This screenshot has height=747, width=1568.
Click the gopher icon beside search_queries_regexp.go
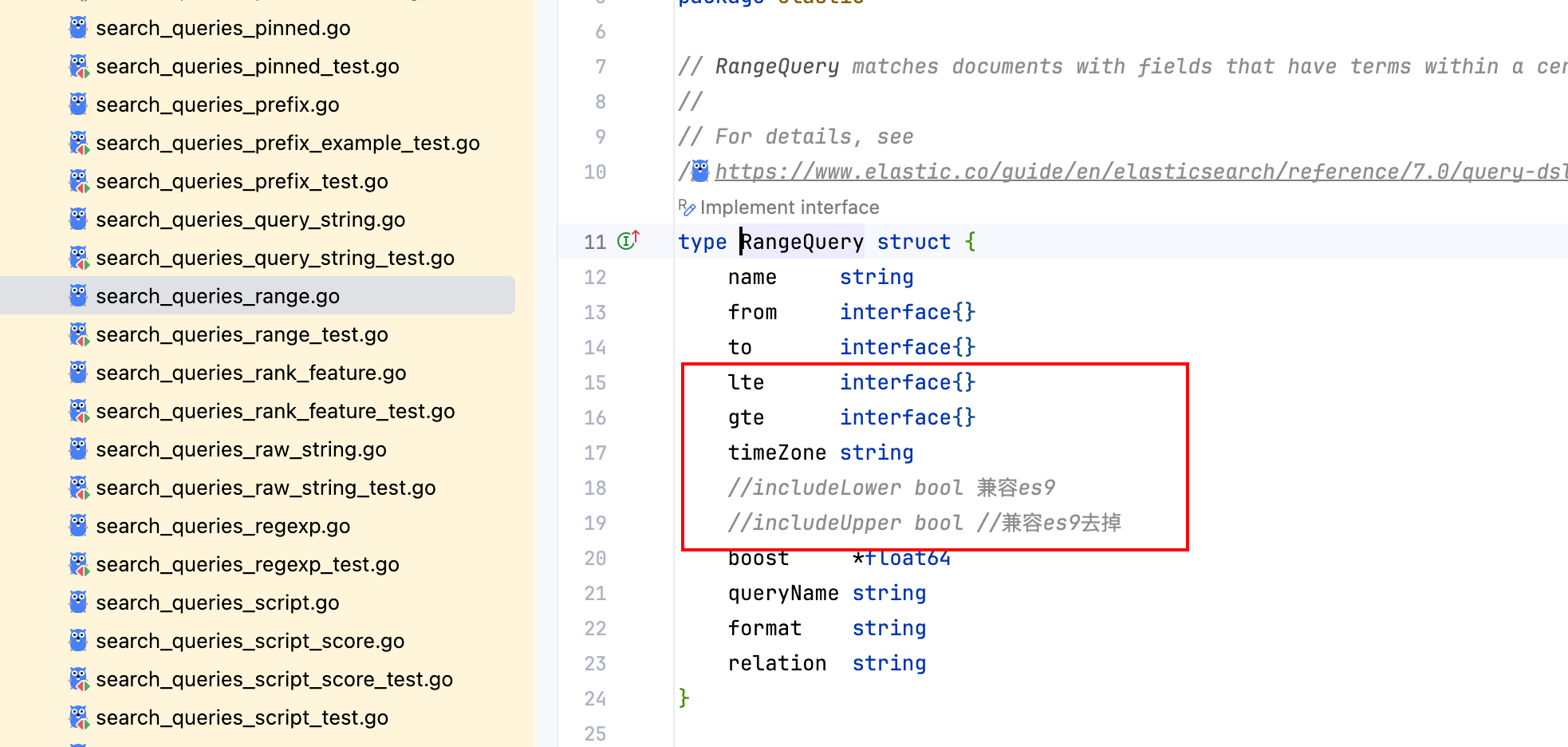[x=78, y=526]
